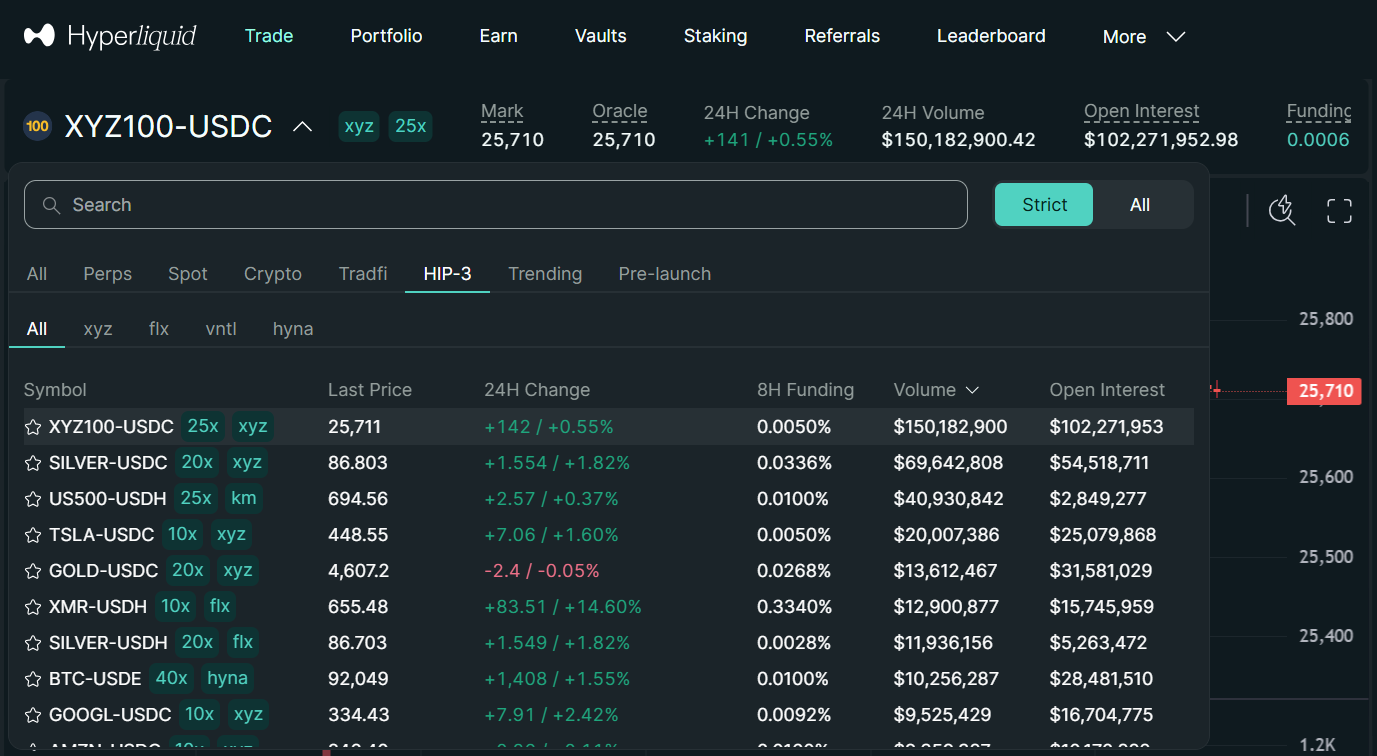Switch to Trending tab
1377x756 pixels.
point(545,274)
